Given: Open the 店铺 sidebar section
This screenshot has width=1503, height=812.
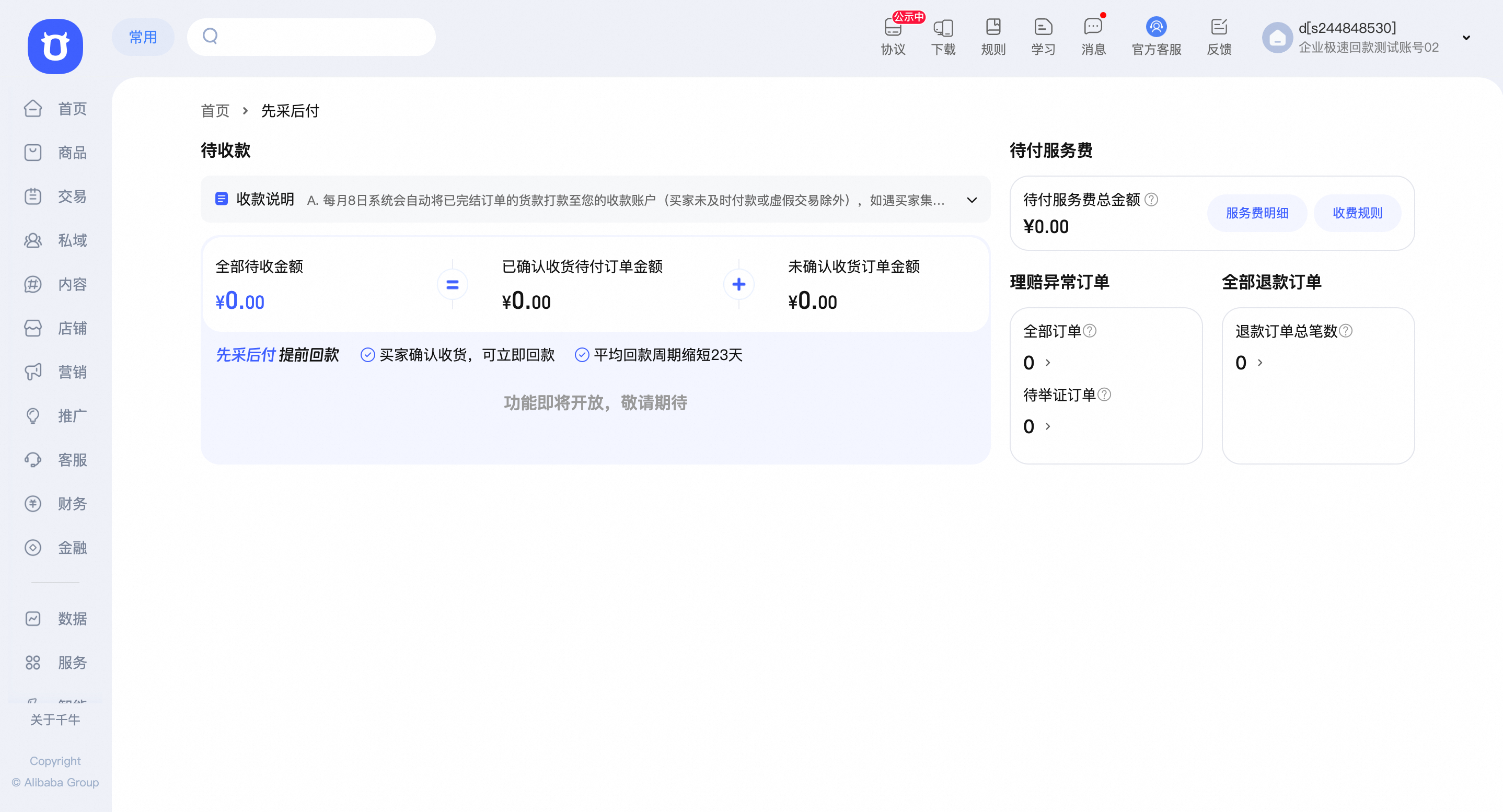Looking at the screenshot, I should point(55,329).
